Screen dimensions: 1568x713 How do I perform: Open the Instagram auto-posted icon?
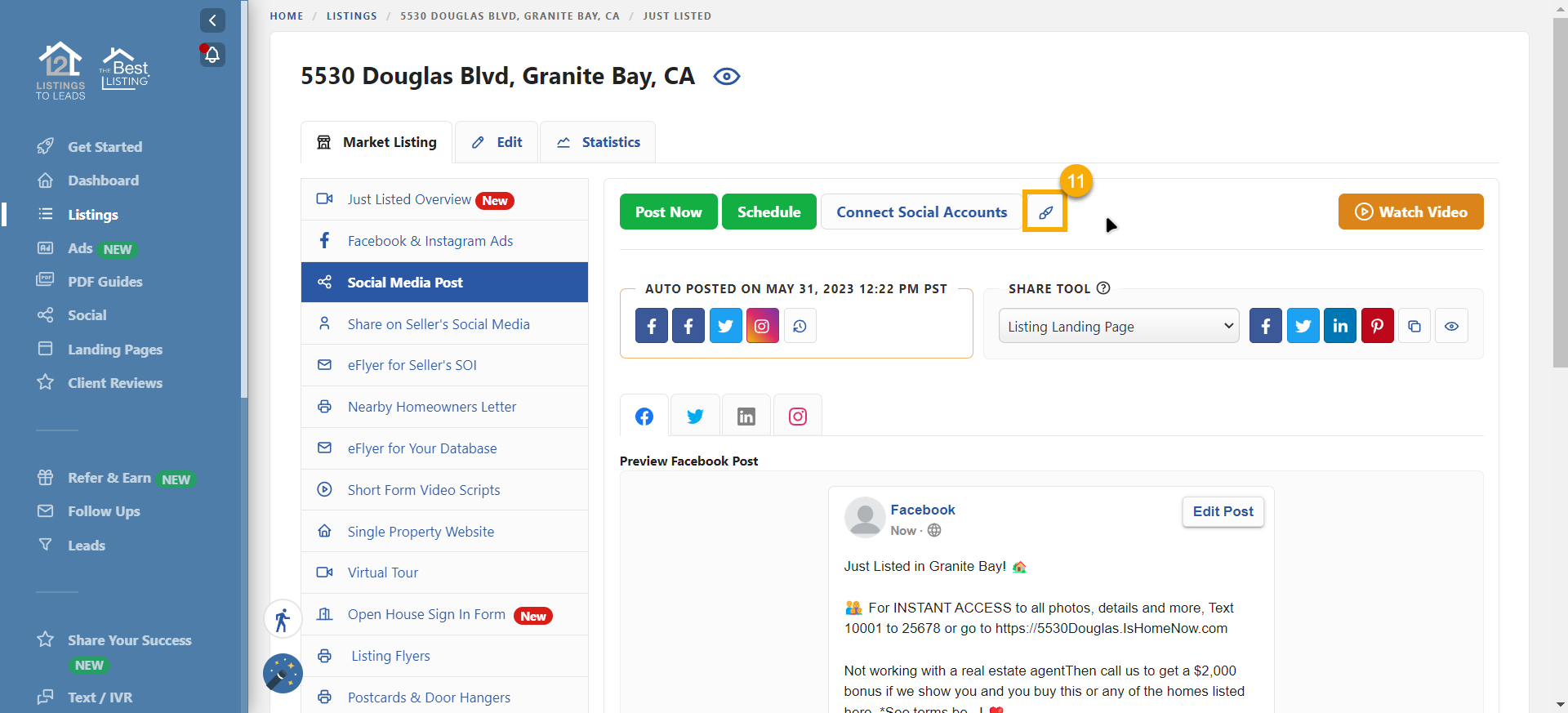click(762, 326)
